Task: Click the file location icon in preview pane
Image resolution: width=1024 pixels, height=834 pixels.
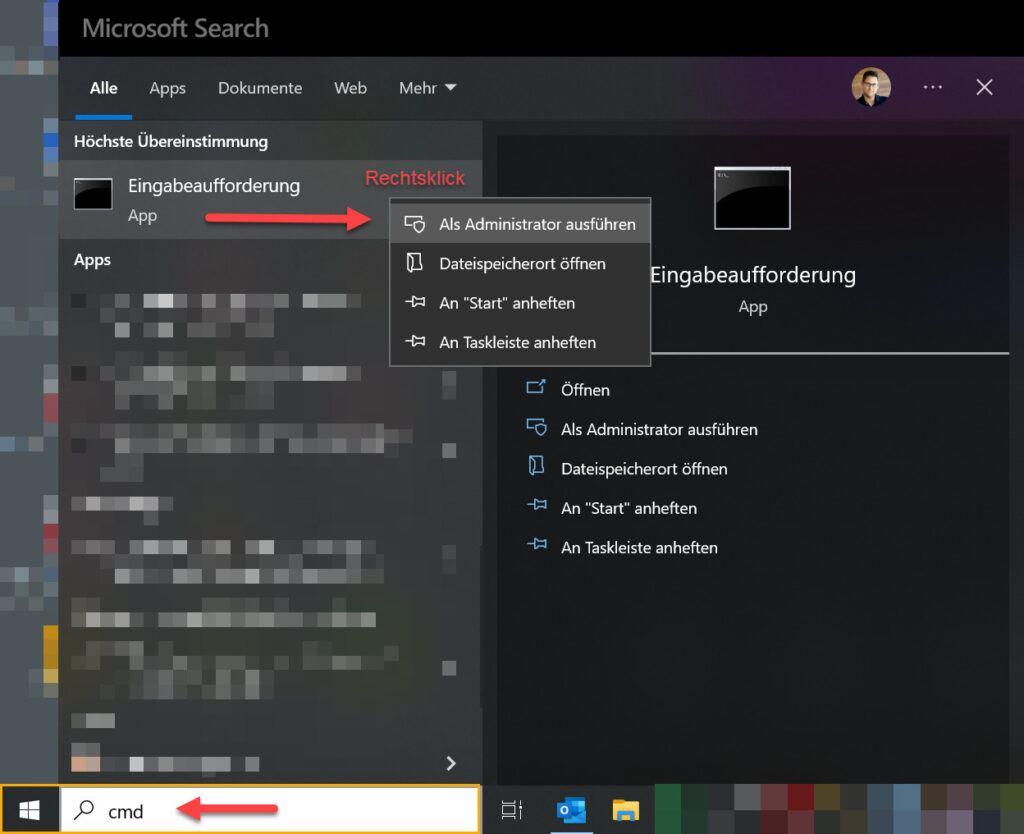Action: coord(536,466)
